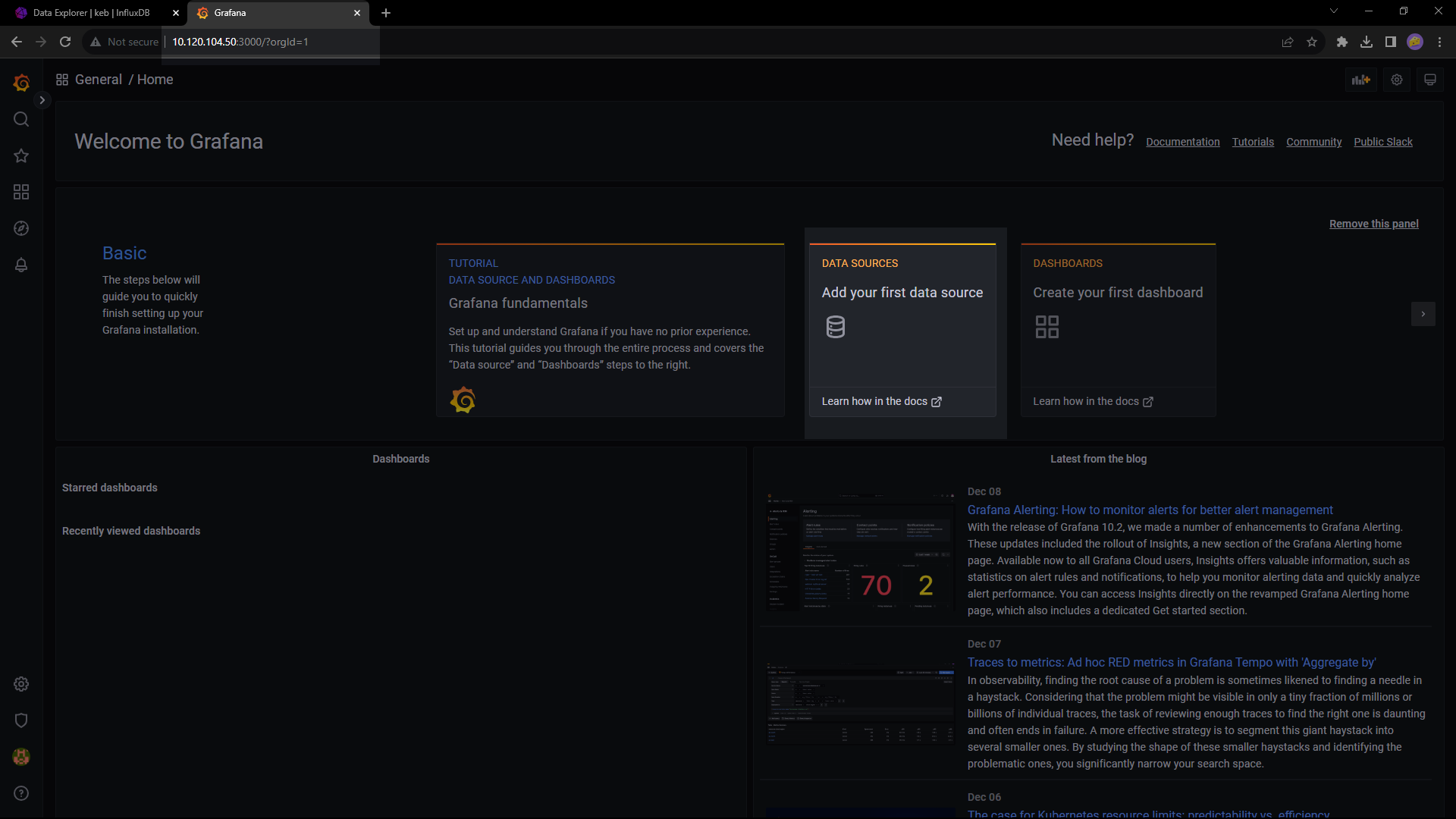The image size is (1456, 819).
Task: Open Chrome tab search dropdown arrow
Action: click(1334, 11)
